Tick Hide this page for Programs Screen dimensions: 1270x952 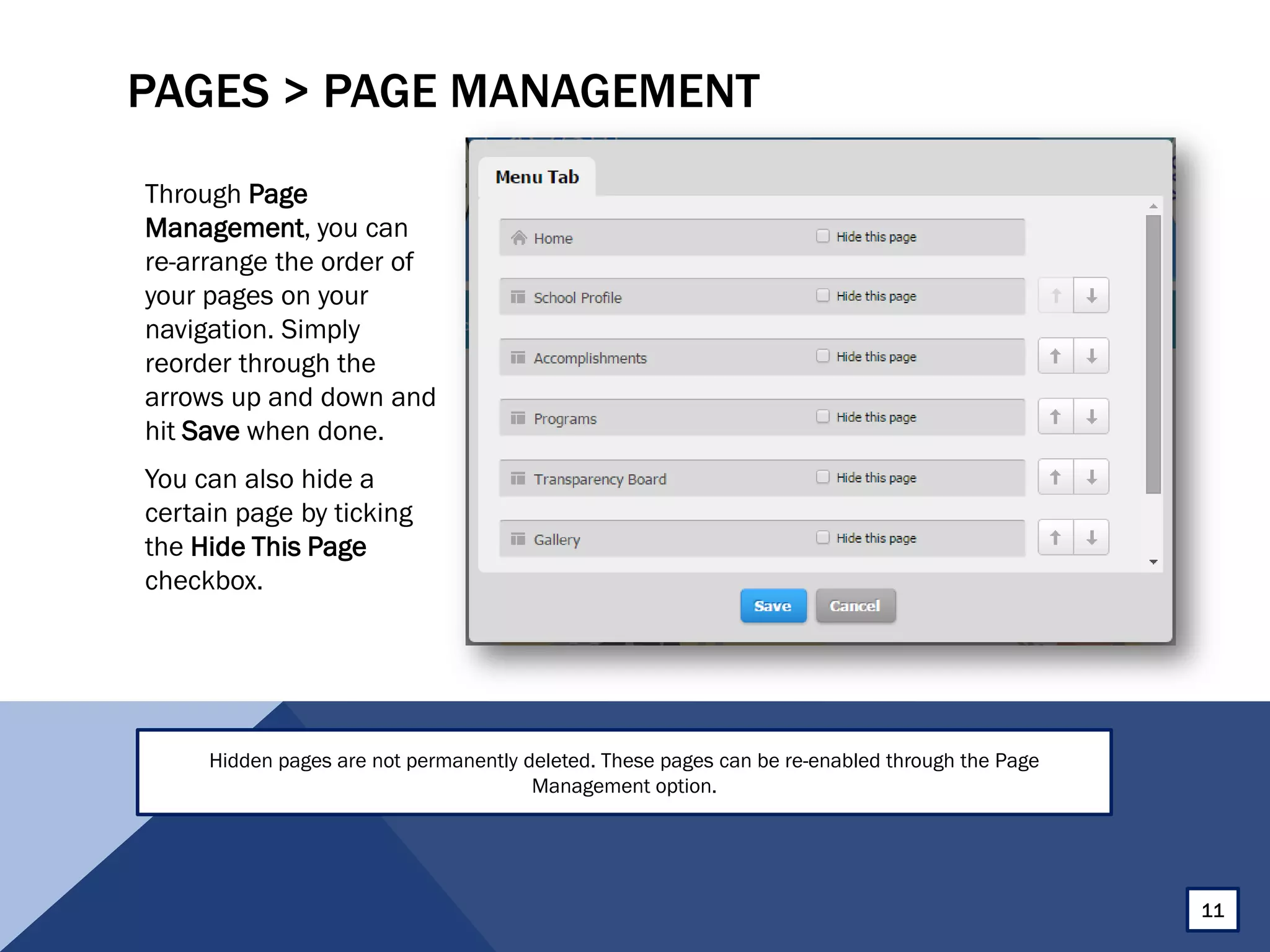coord(823,416)
